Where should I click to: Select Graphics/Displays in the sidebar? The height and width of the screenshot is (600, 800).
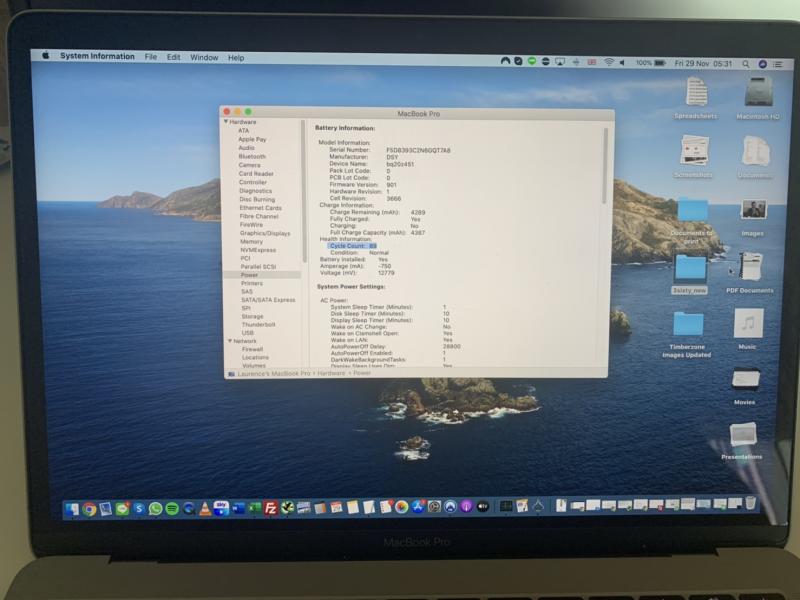tap(265, 233)
